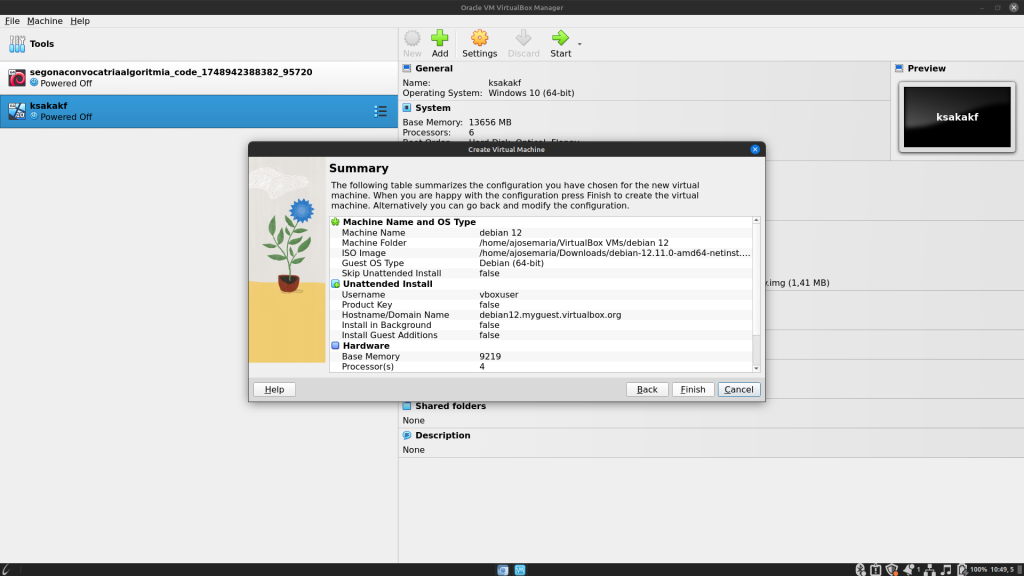Click the ksakakf preview thumbnail

[957, 117]
